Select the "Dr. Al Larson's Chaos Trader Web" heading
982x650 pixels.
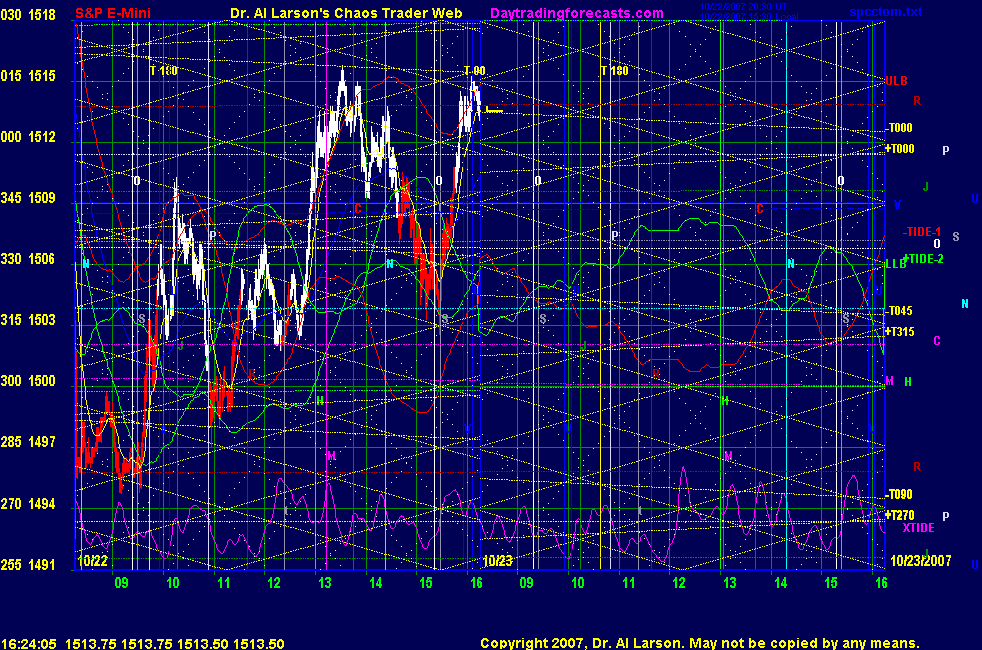pyautogui.click(x=346, y=13)
